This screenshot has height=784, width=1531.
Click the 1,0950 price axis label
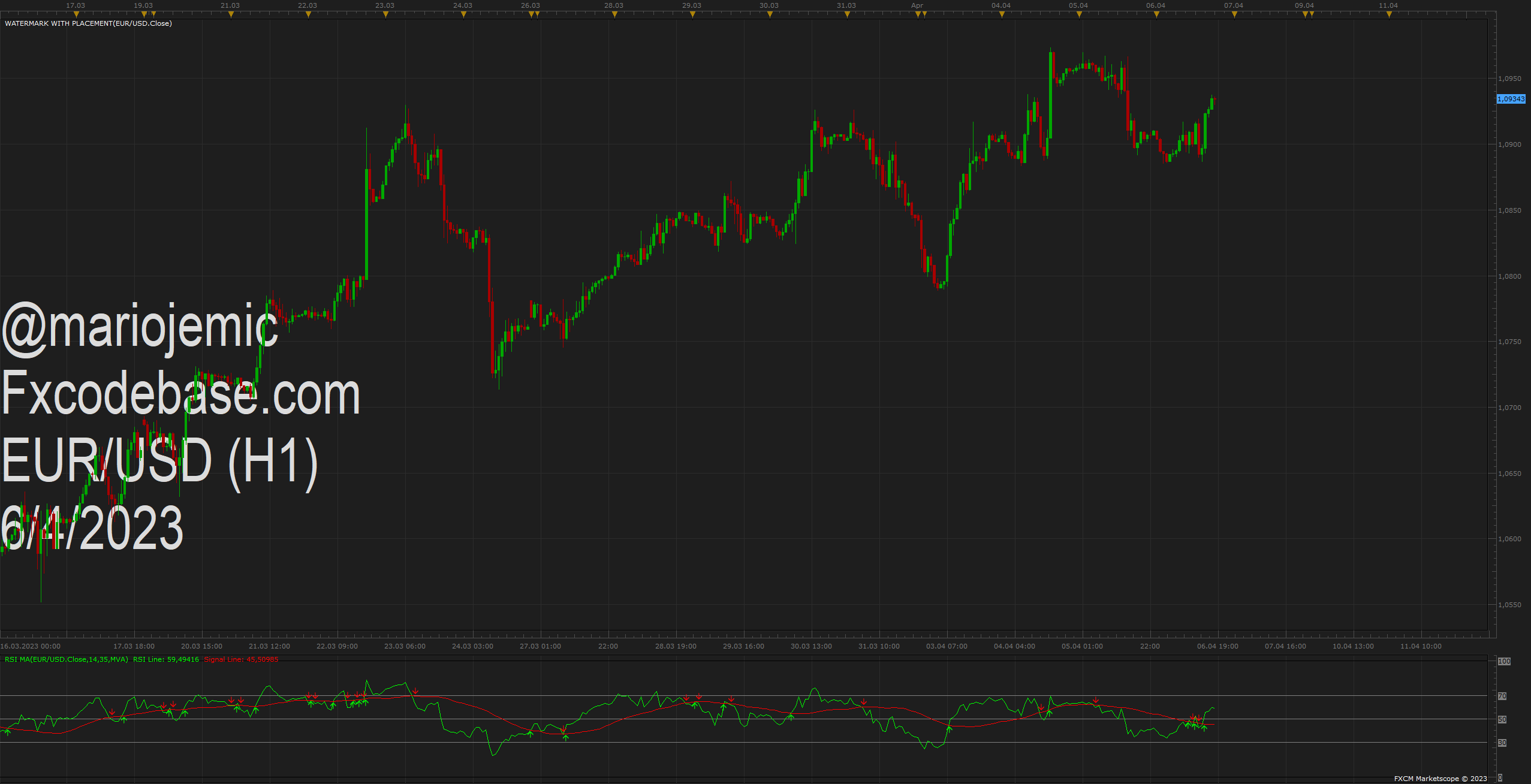click(1509, 79)
